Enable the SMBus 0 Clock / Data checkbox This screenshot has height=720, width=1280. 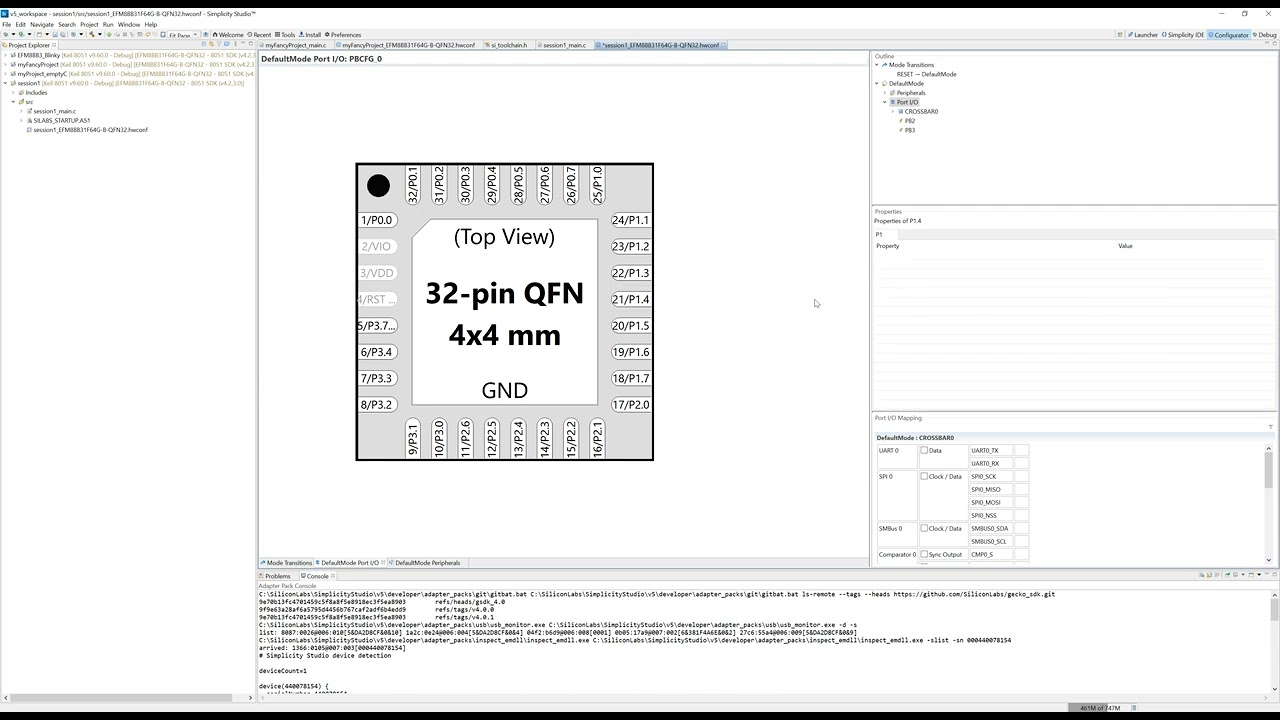click(924, 528)
